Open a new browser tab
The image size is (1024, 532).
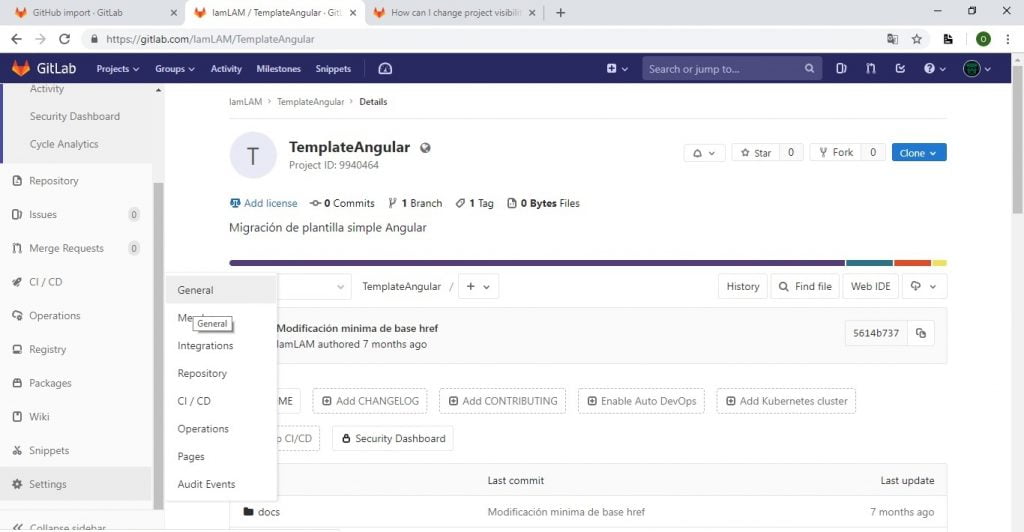(x=560, y=12)
